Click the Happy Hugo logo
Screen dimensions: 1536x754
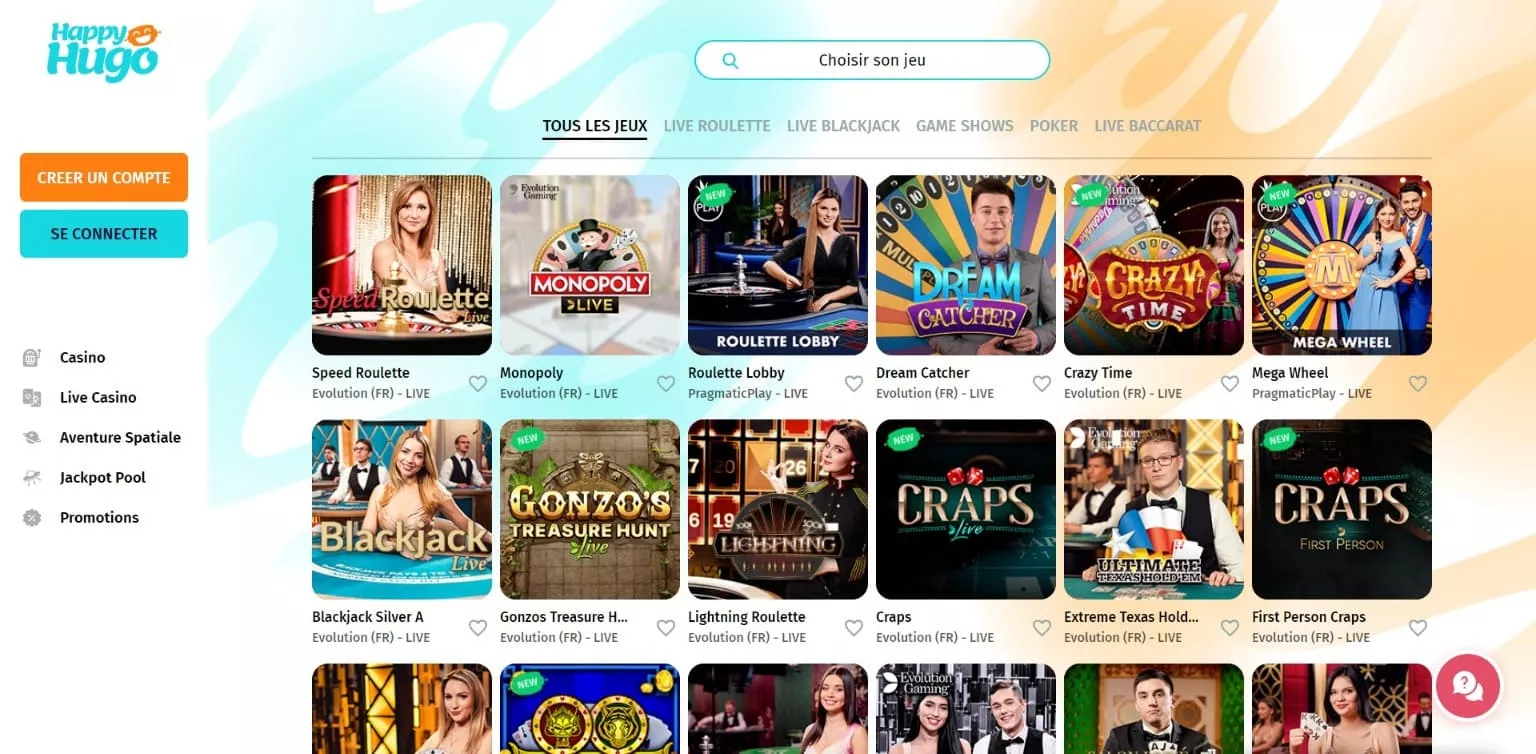[103, 52]
